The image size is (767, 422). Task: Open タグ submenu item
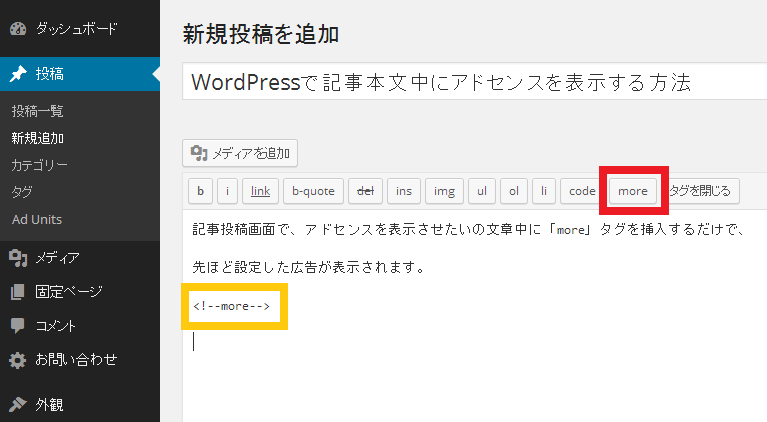coord(22,192)
